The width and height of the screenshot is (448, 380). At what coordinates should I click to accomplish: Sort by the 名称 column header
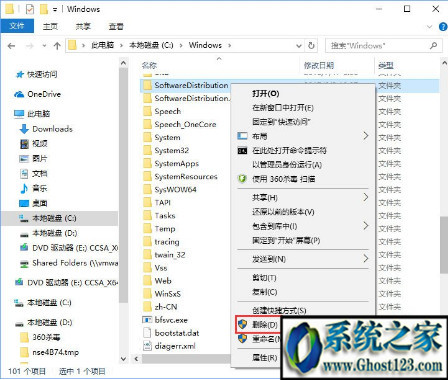[149, 65]
